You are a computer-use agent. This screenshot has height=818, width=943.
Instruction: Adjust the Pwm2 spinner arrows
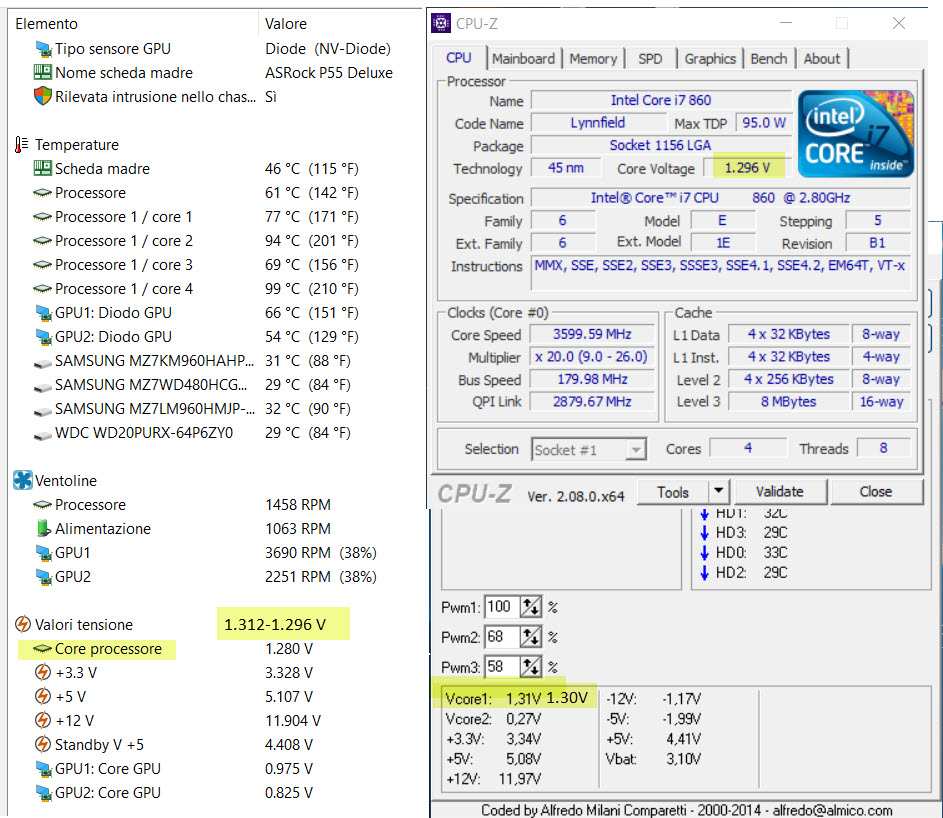[530, 637]
